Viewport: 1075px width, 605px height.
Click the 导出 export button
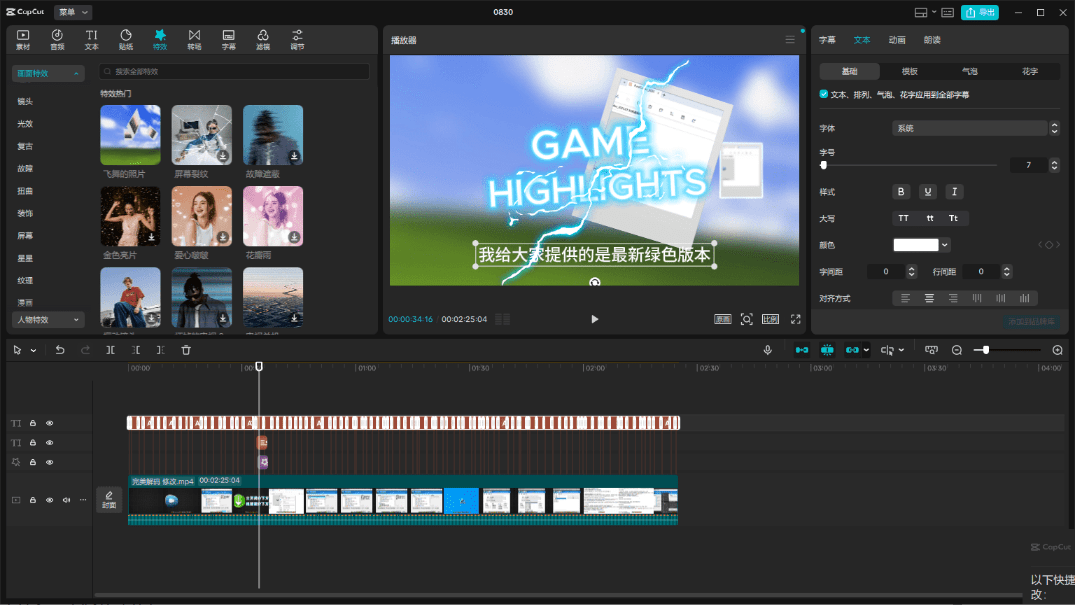[980, 12]
